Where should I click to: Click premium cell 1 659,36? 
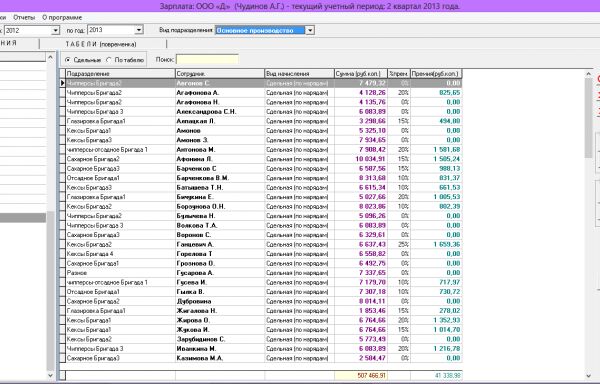[x=436, y=244]
